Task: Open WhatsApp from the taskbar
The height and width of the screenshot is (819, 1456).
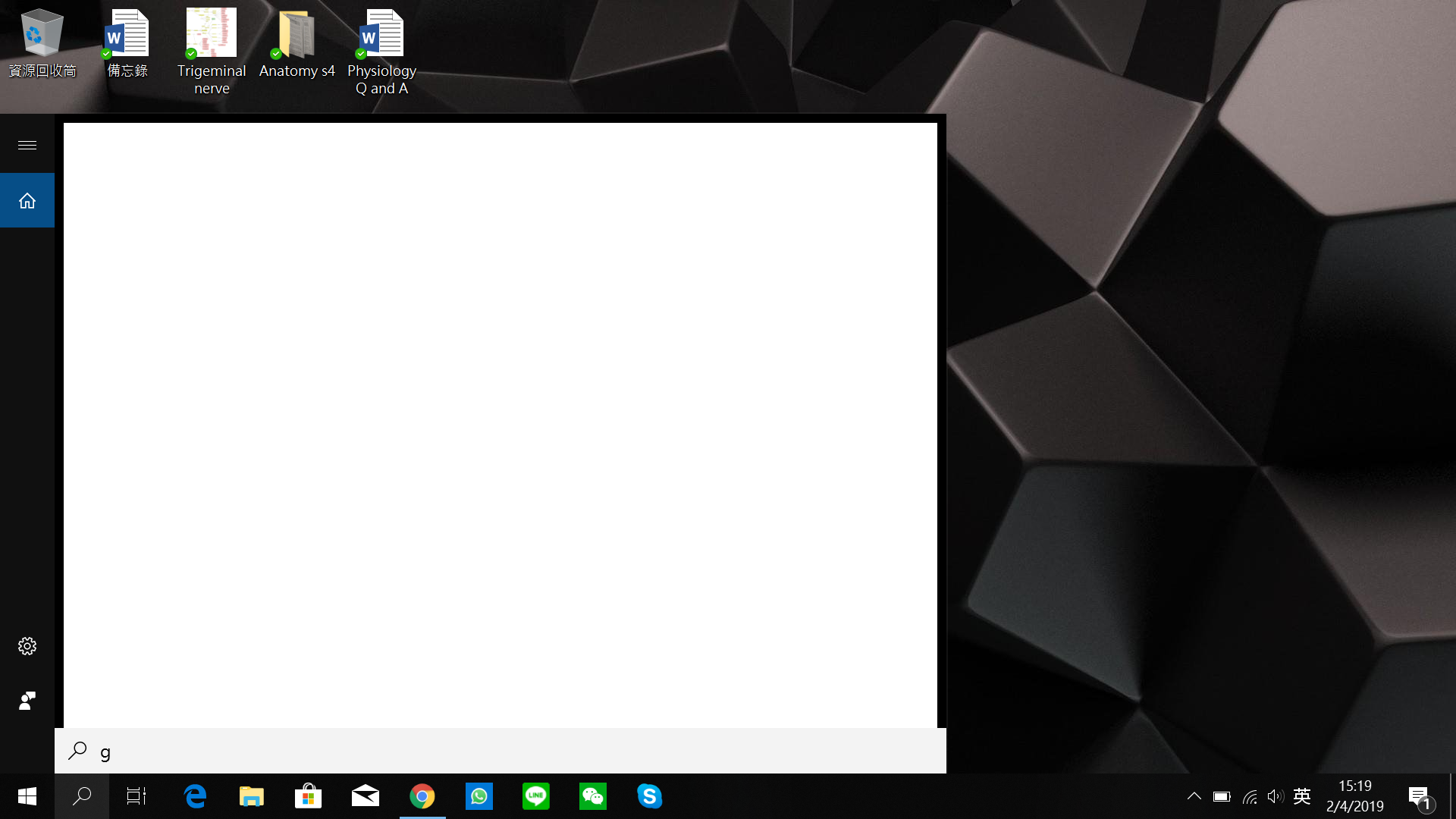Action: click(x=479, y=796)
